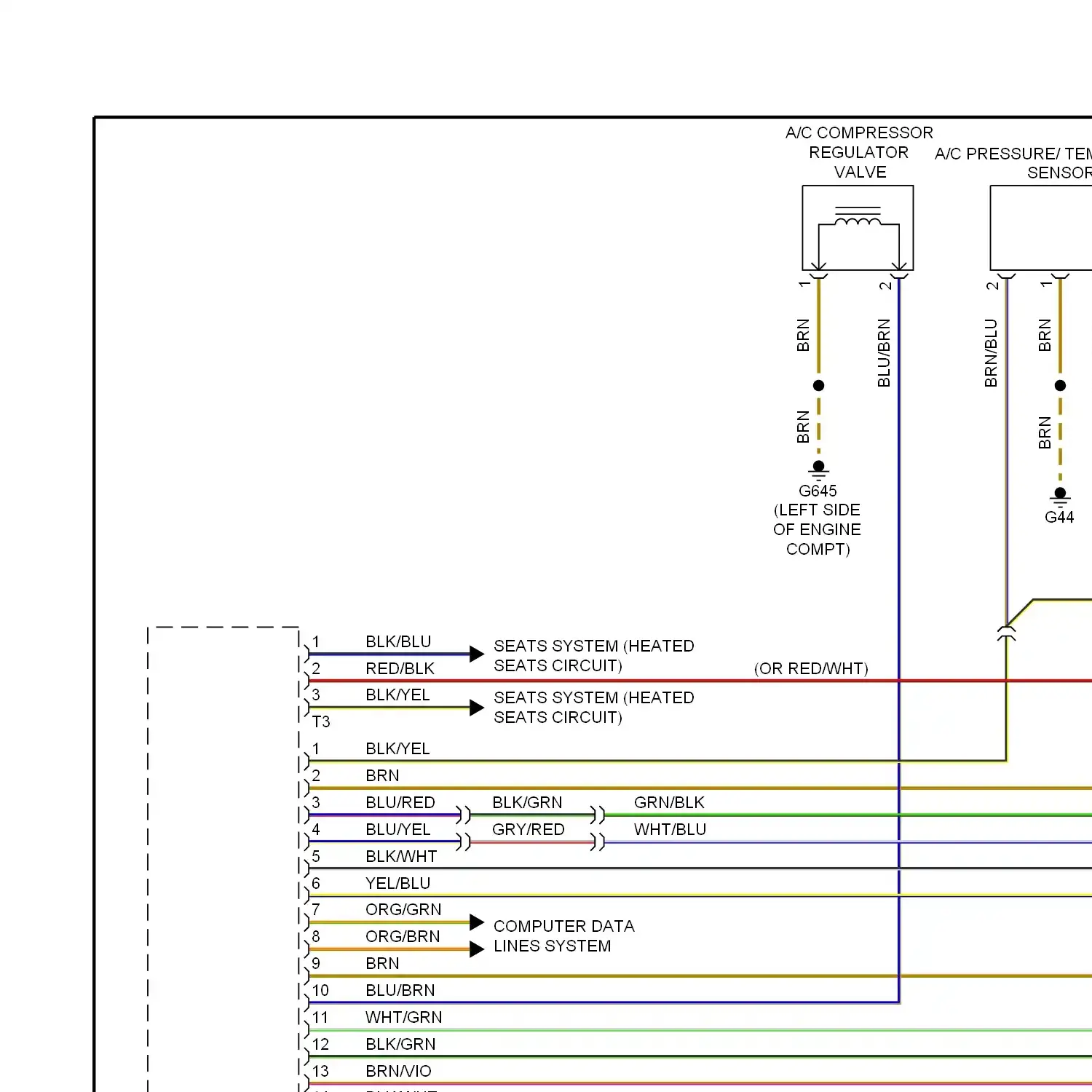The width and height of the screenshot is (1092, 1092).
Task: Click the ORG/BRN wire label
Action: tap(403, 936)
